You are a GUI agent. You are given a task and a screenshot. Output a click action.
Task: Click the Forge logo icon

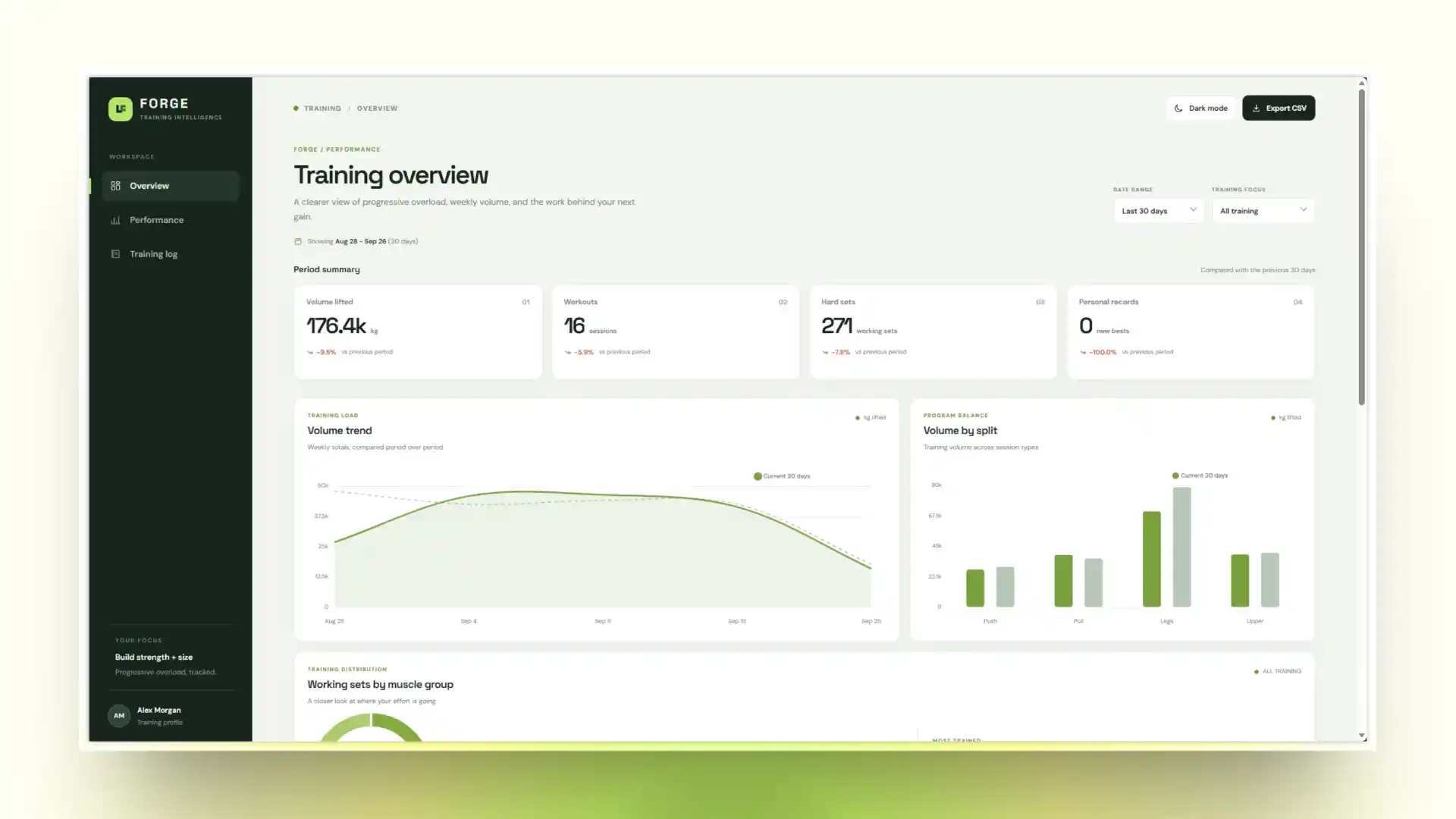coord(120,109)
